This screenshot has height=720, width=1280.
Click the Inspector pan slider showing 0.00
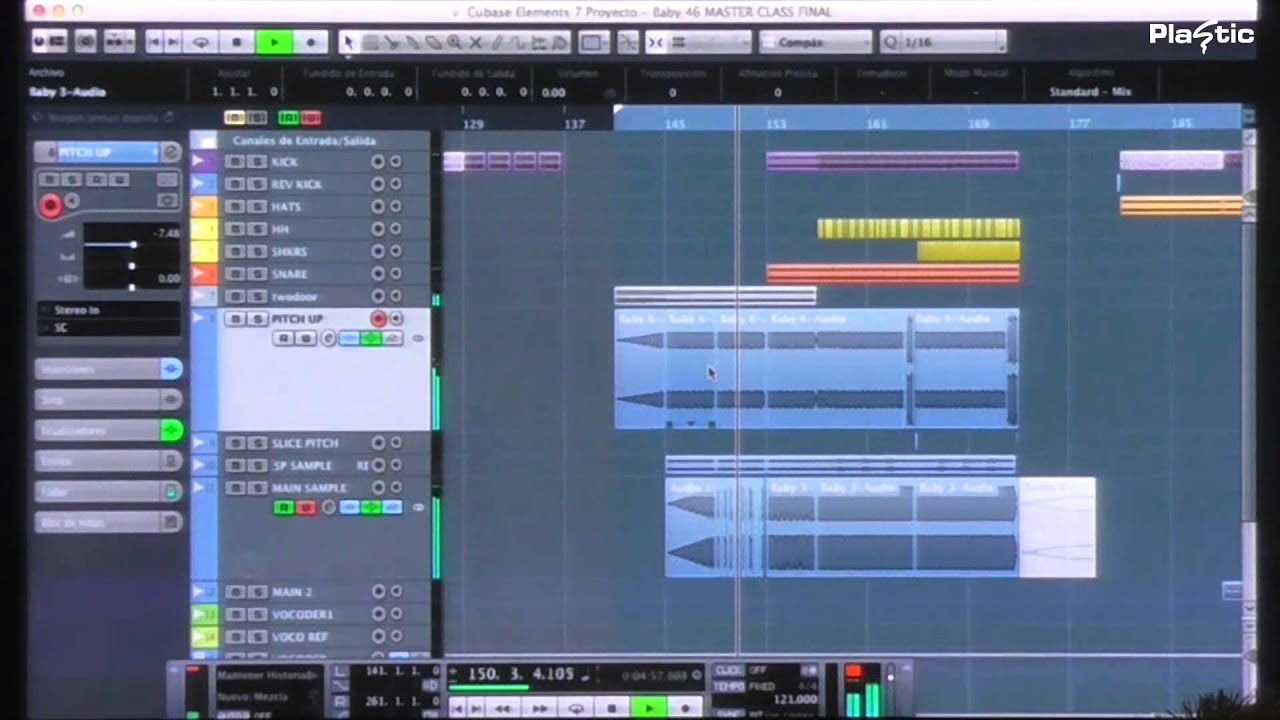point(133,278)
